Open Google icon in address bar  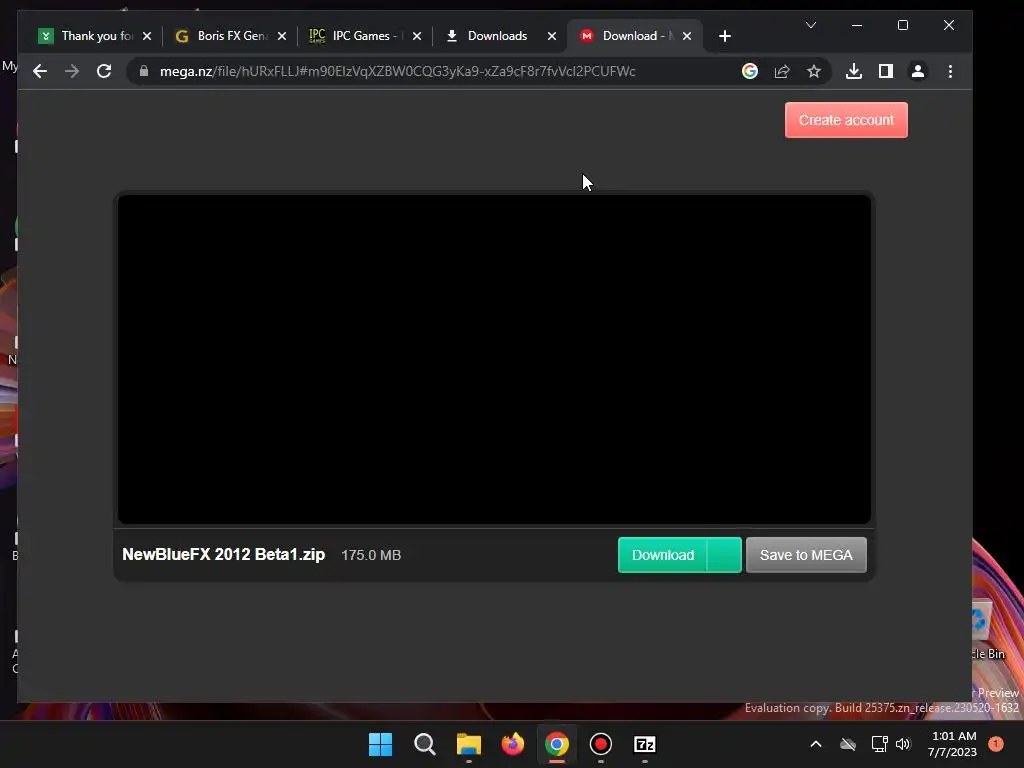point(750,71)
